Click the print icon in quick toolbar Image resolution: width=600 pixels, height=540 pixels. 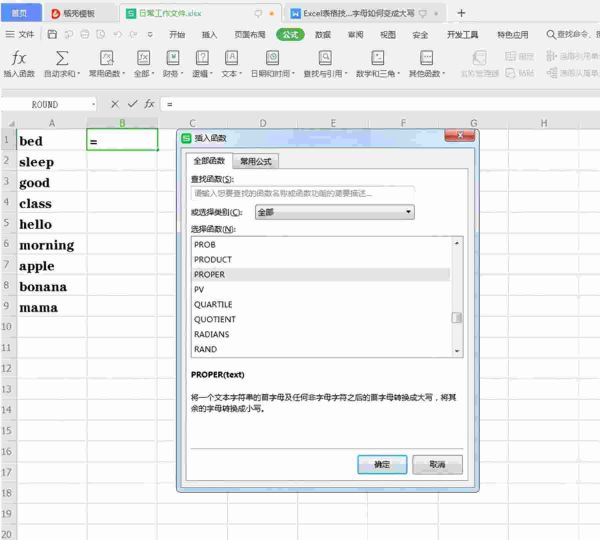(x=85, y=34)
